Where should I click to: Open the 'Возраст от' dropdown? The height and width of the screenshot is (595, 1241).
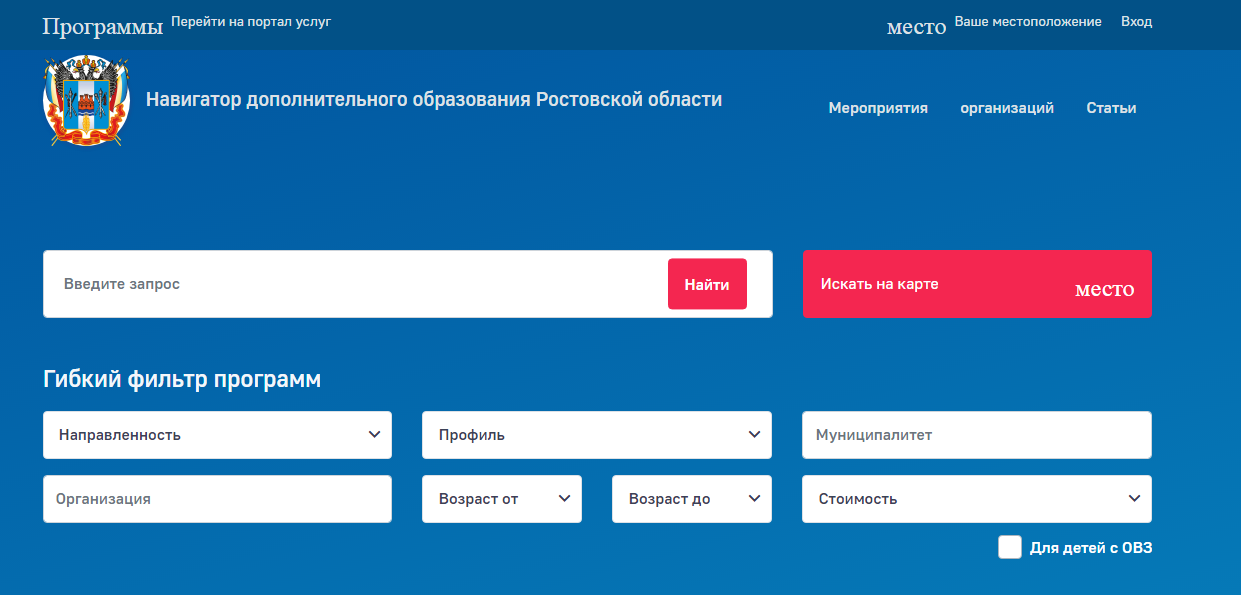pos(502,499)
